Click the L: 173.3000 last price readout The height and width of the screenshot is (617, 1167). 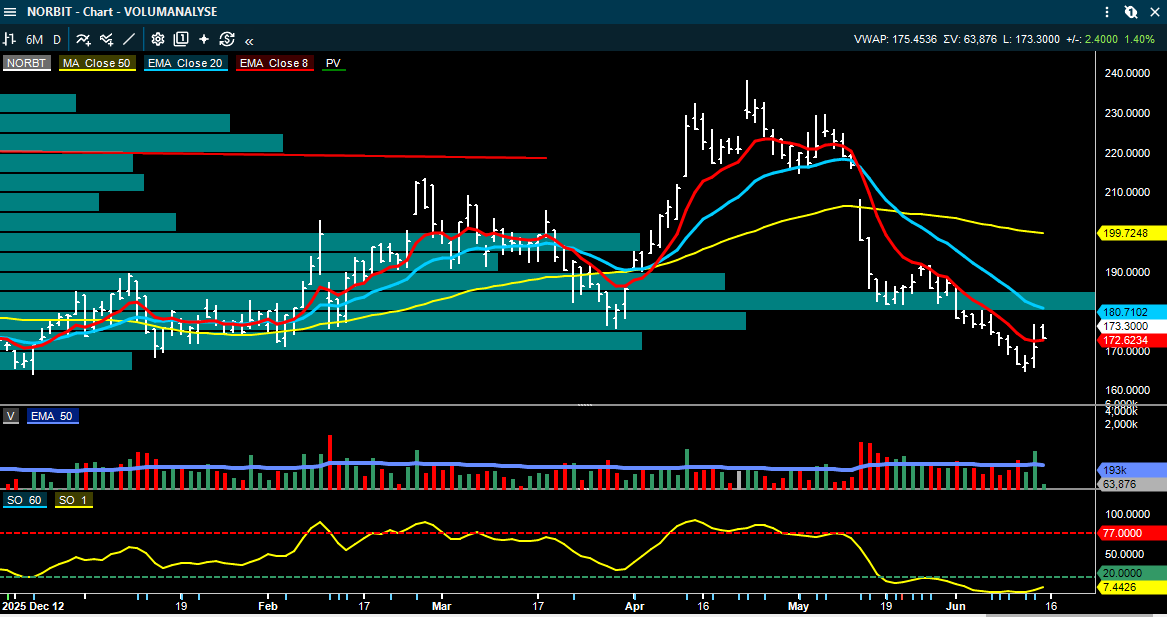1032,39
